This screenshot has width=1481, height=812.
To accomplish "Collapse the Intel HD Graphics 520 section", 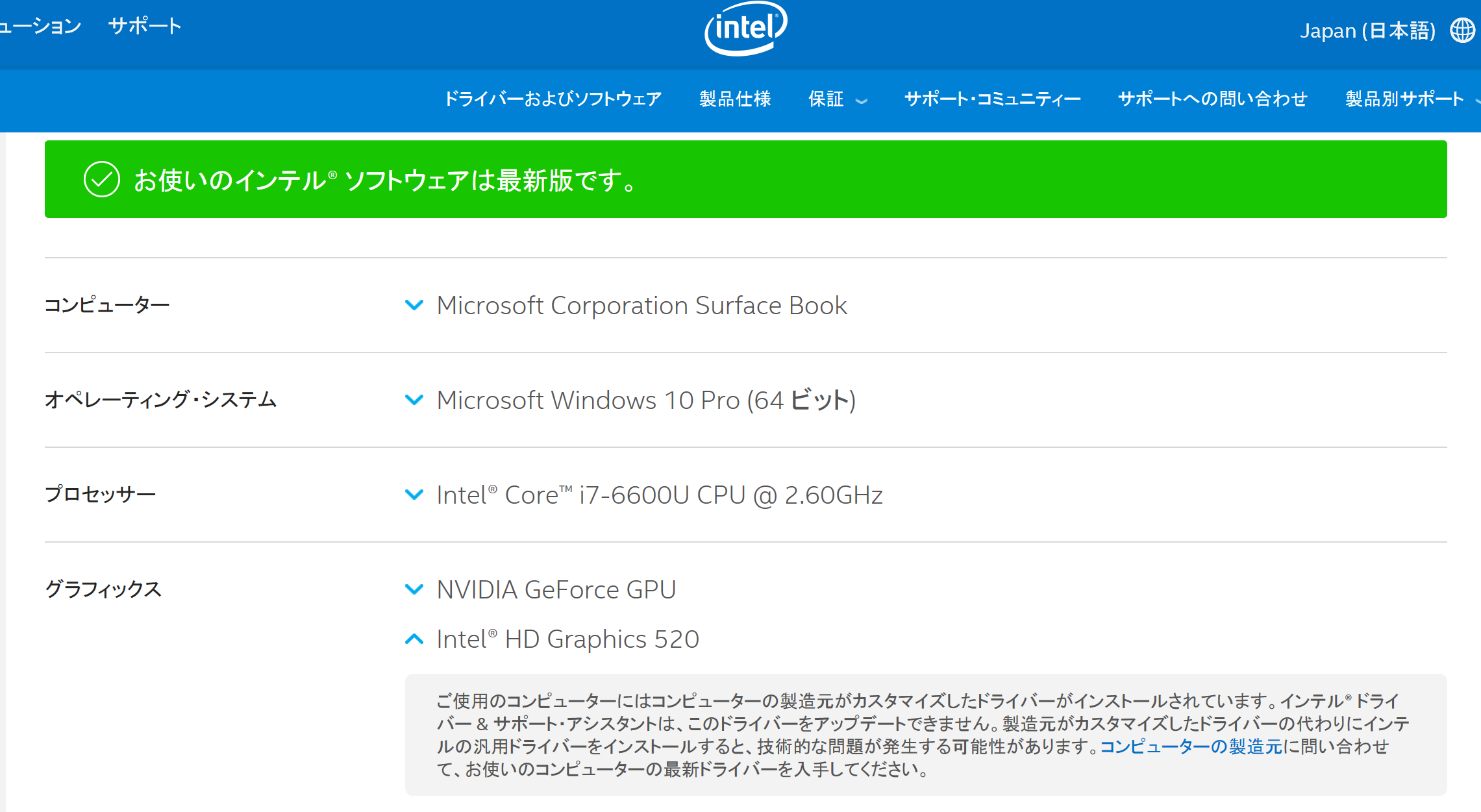I will [x=414, y=639].
